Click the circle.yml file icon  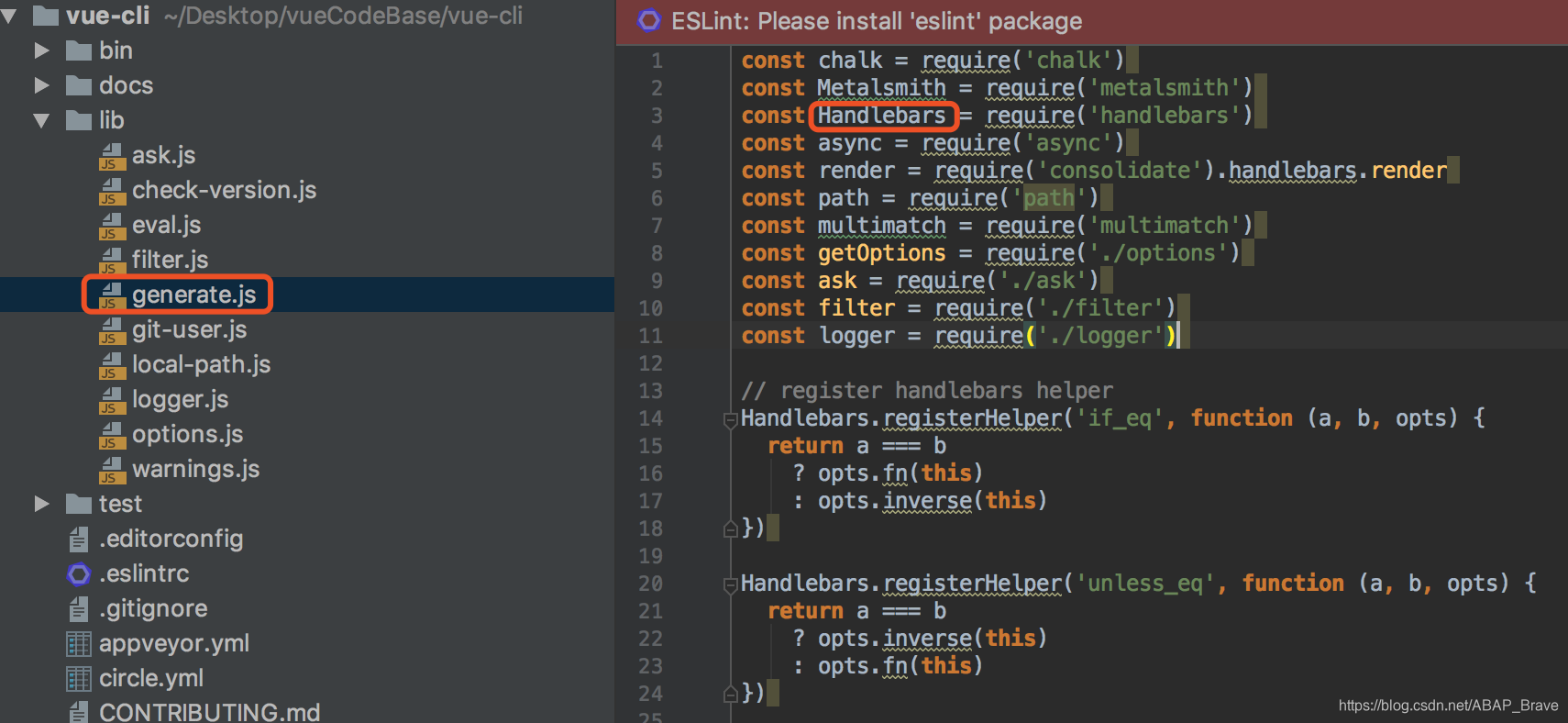coord(79,678)
